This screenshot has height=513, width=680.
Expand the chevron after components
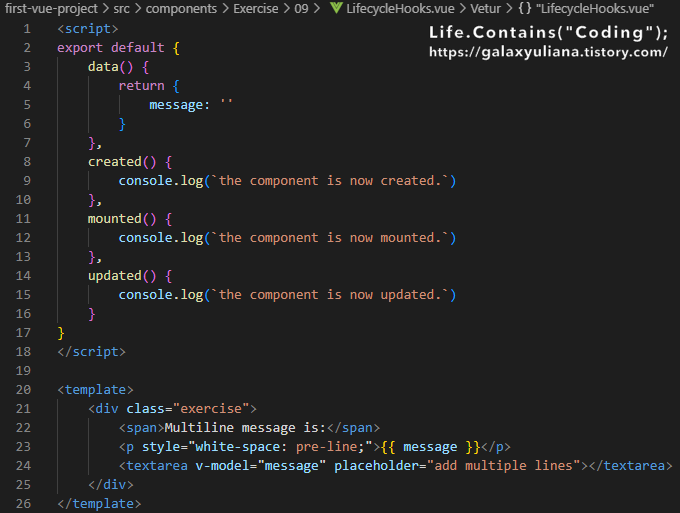click(x=225, y=9)
